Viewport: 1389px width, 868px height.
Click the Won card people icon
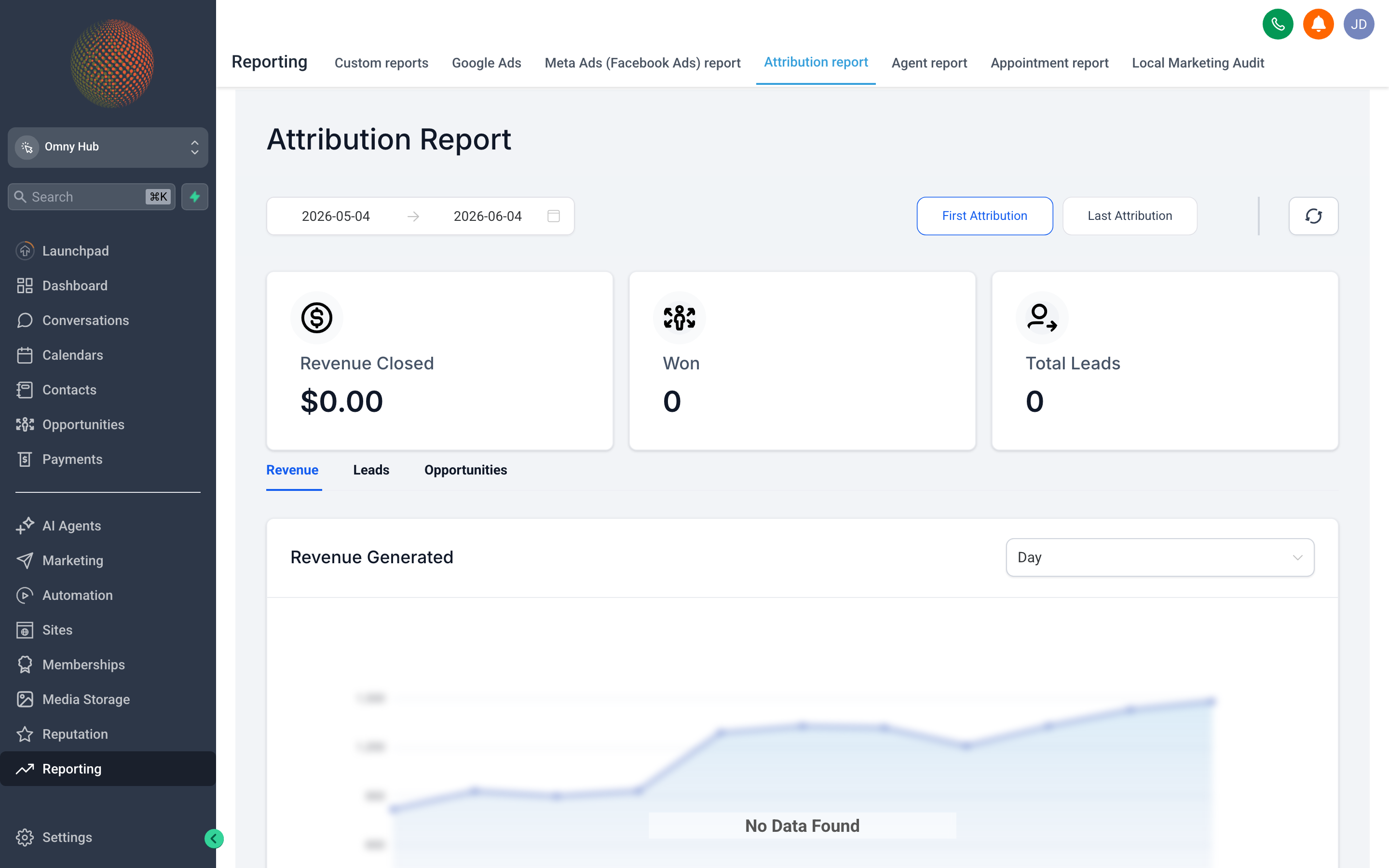click(679, 318)
